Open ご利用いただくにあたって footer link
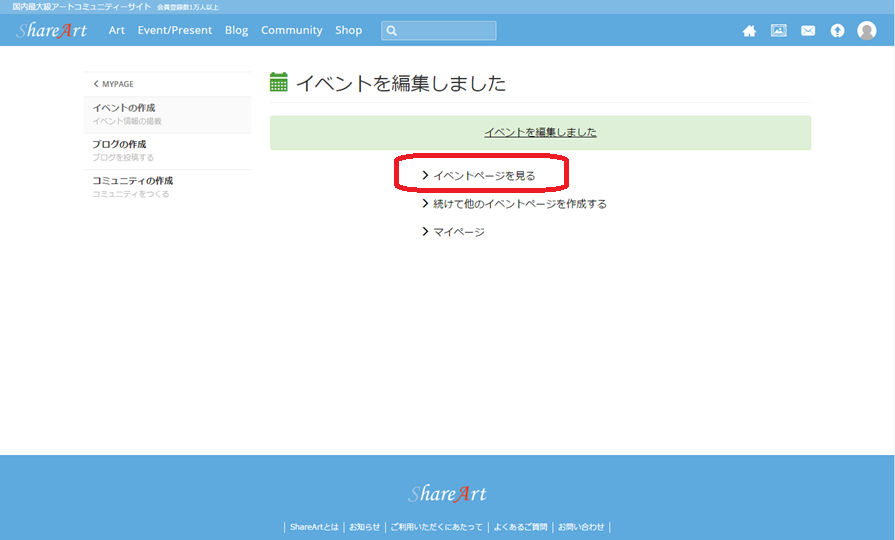 coord(436,527)
